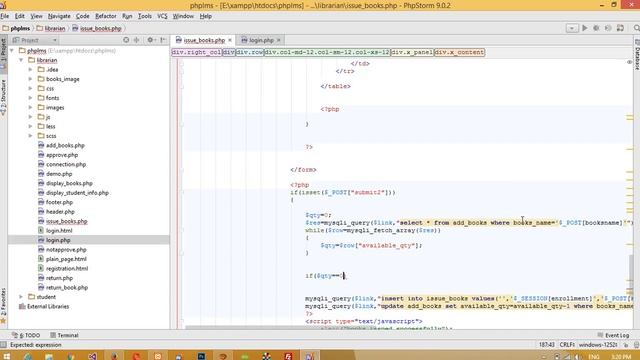Screen dimensions: 640x360
Task: Close the issue_books.php editor tab
Action: click(230, 40)
